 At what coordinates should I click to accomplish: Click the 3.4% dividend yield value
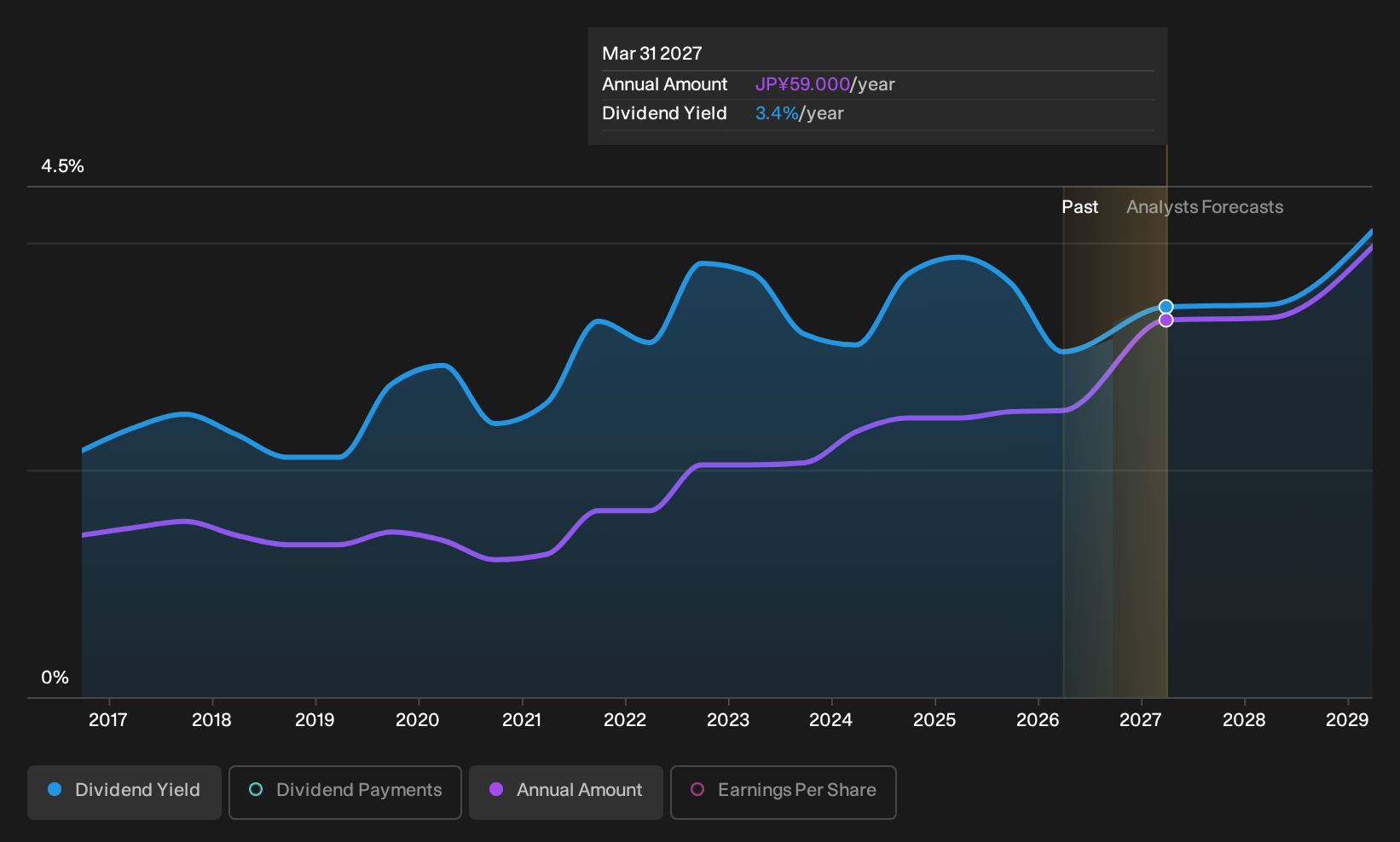point(777,113)
